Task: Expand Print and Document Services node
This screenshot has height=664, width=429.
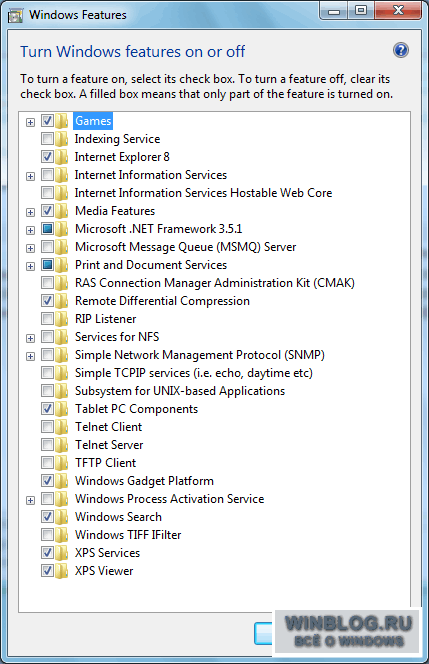Action: click(30, 266)
